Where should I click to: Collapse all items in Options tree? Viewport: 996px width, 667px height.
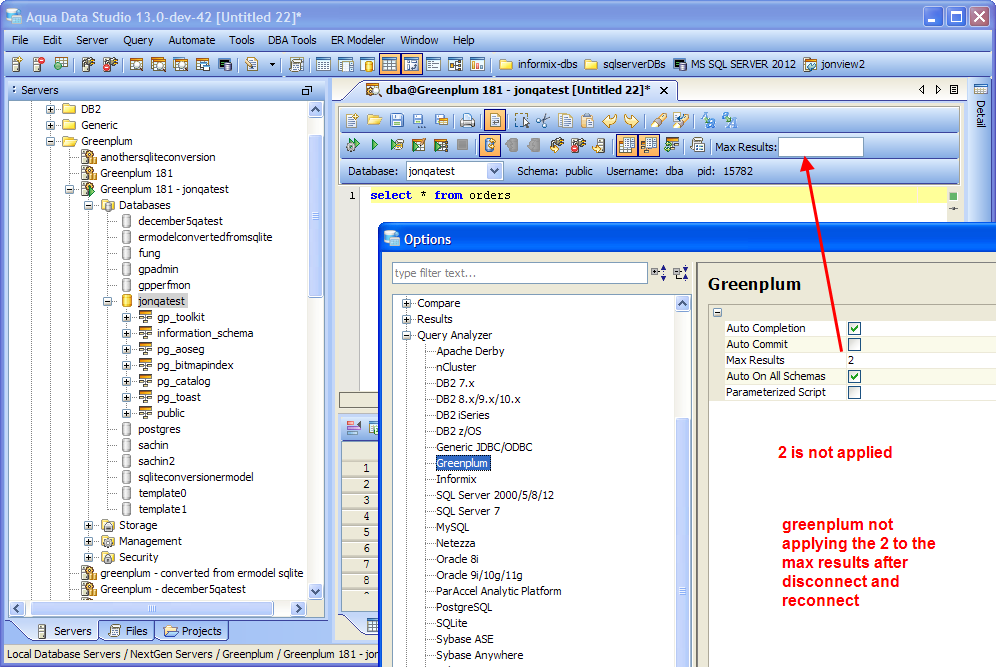(x=681, y=273)
